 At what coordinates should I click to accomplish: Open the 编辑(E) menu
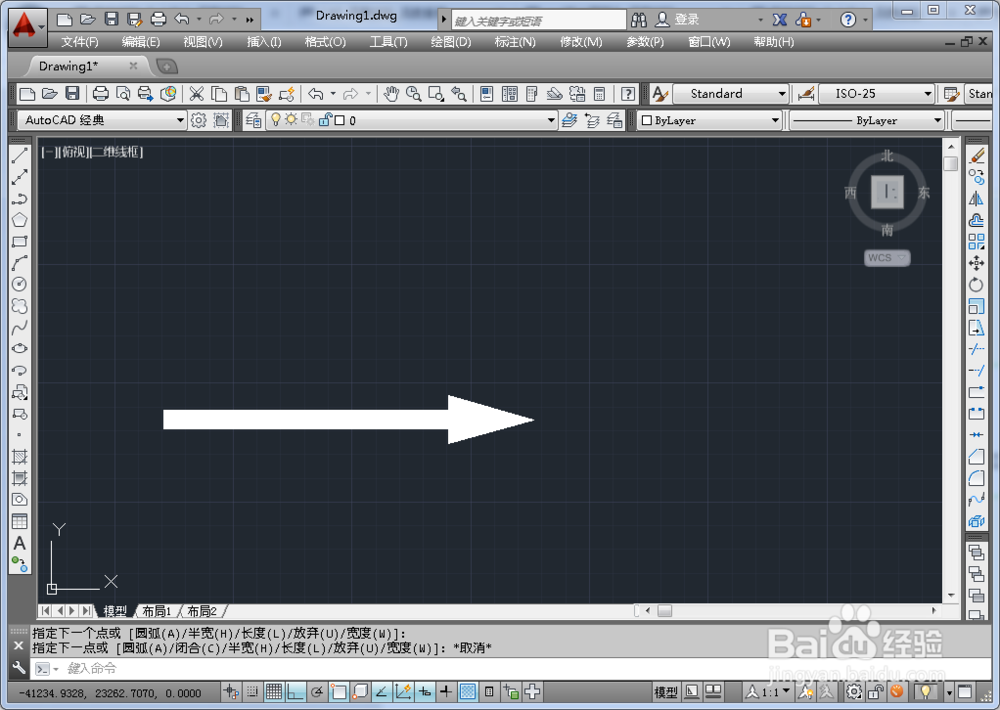tap(141, 42)
